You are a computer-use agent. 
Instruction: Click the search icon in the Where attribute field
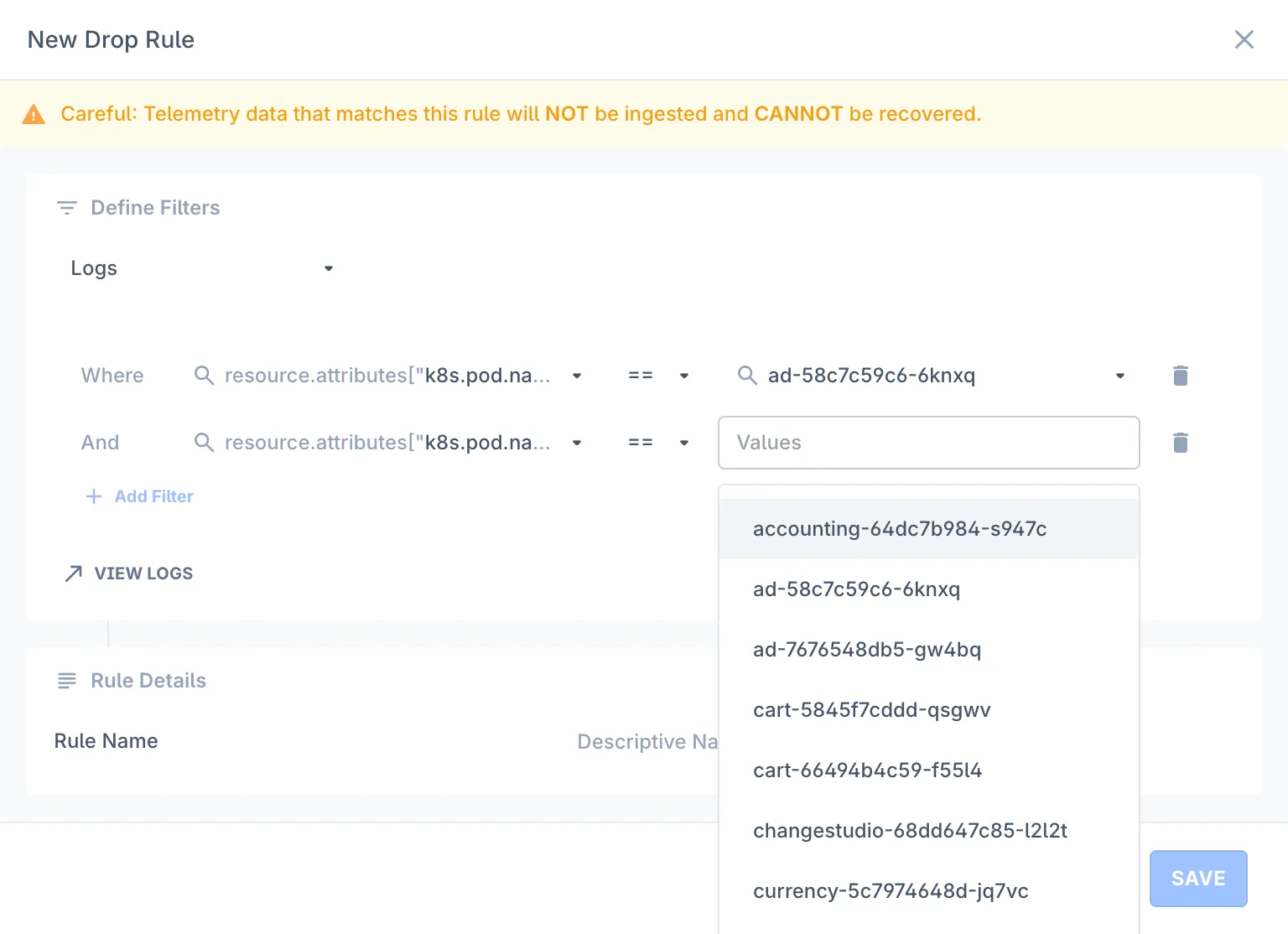[204, 375]
